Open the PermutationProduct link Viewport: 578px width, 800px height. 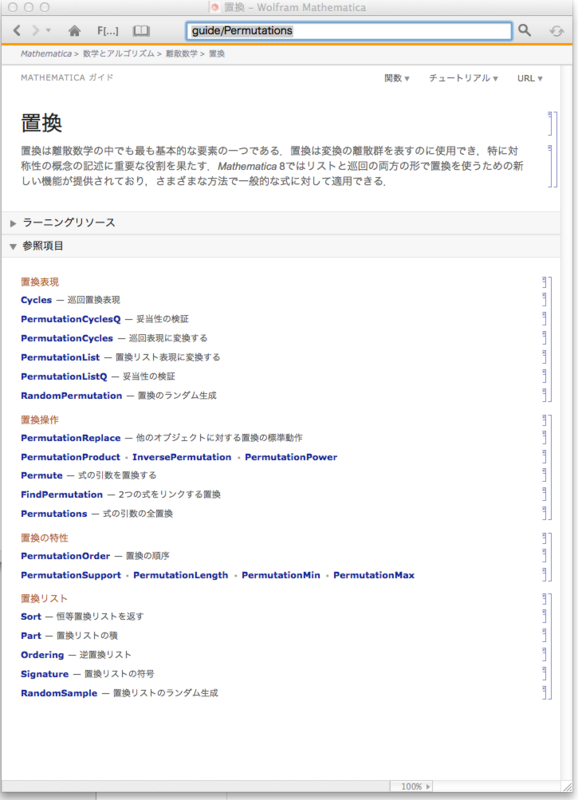70,457
